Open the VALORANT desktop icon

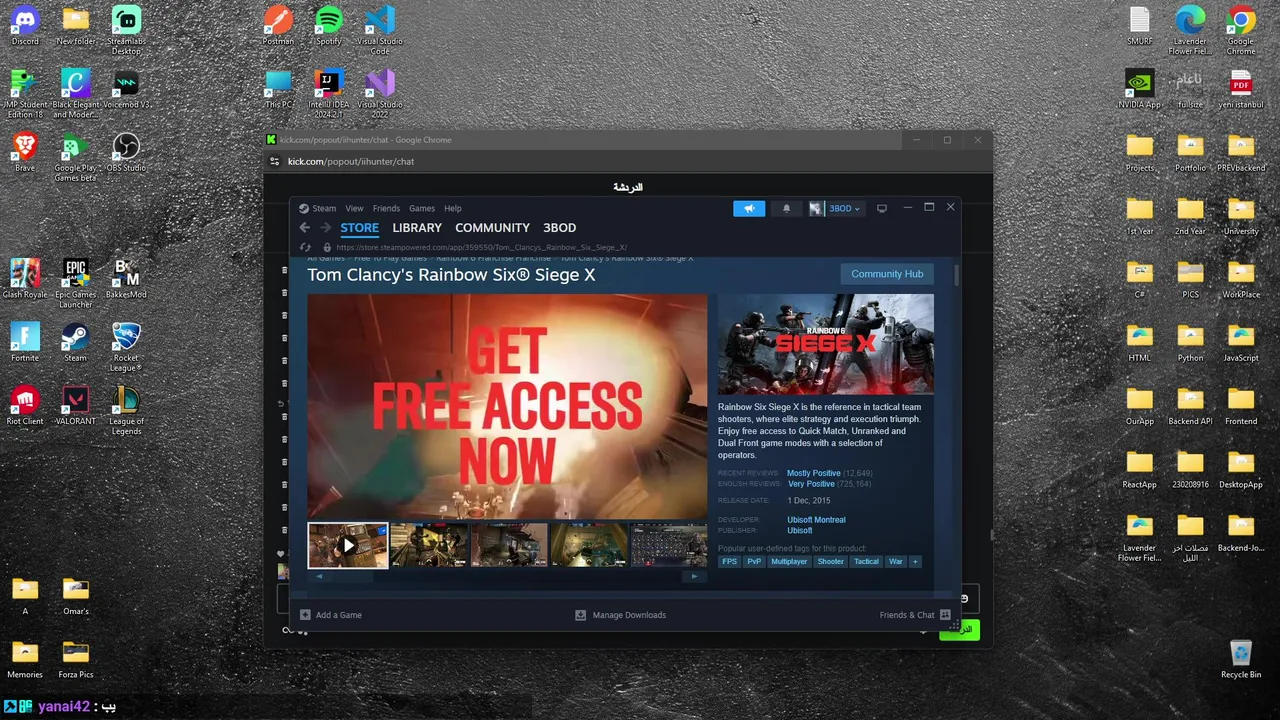[x=75, y=406]
